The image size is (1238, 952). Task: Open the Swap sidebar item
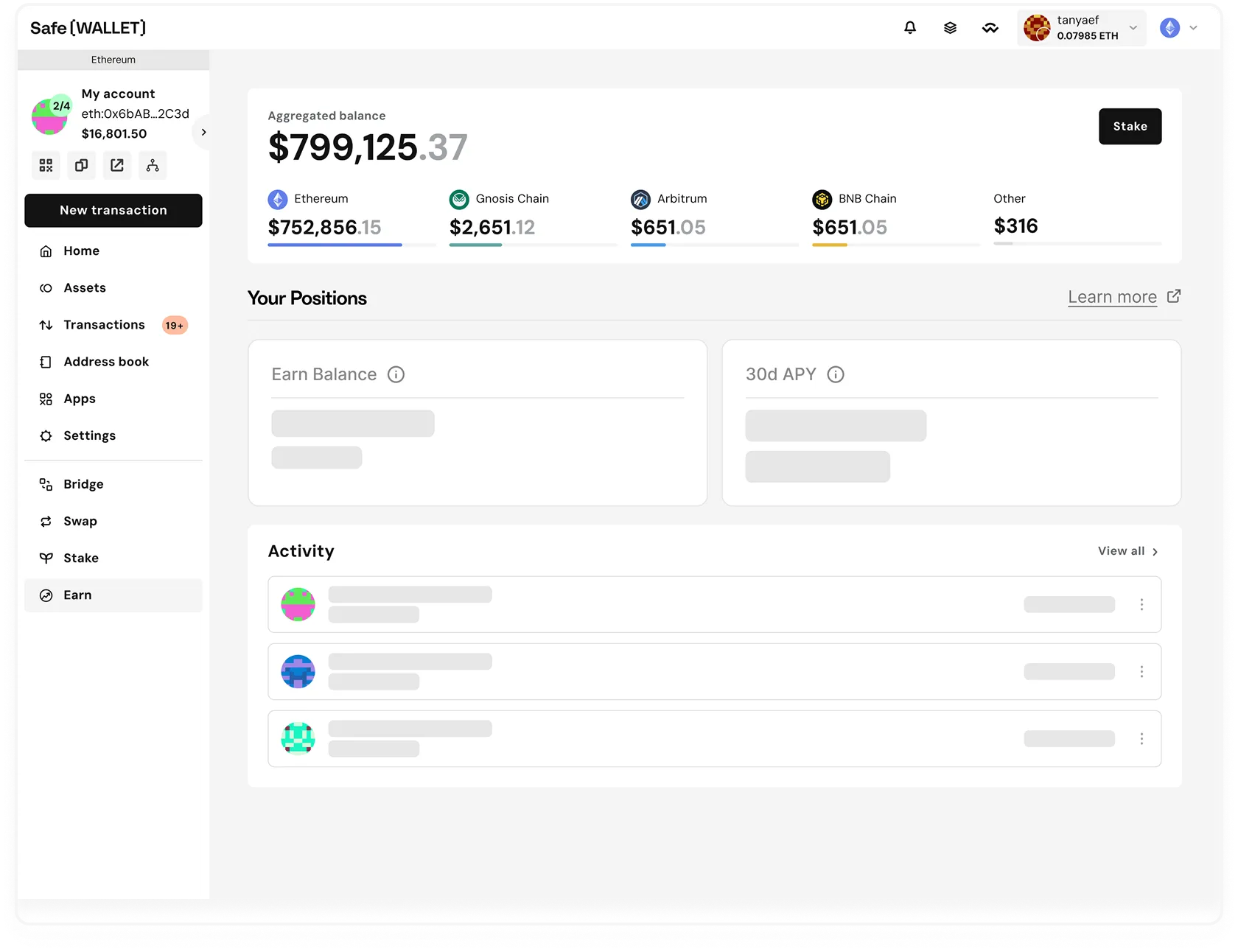click(x=80, y=521)
